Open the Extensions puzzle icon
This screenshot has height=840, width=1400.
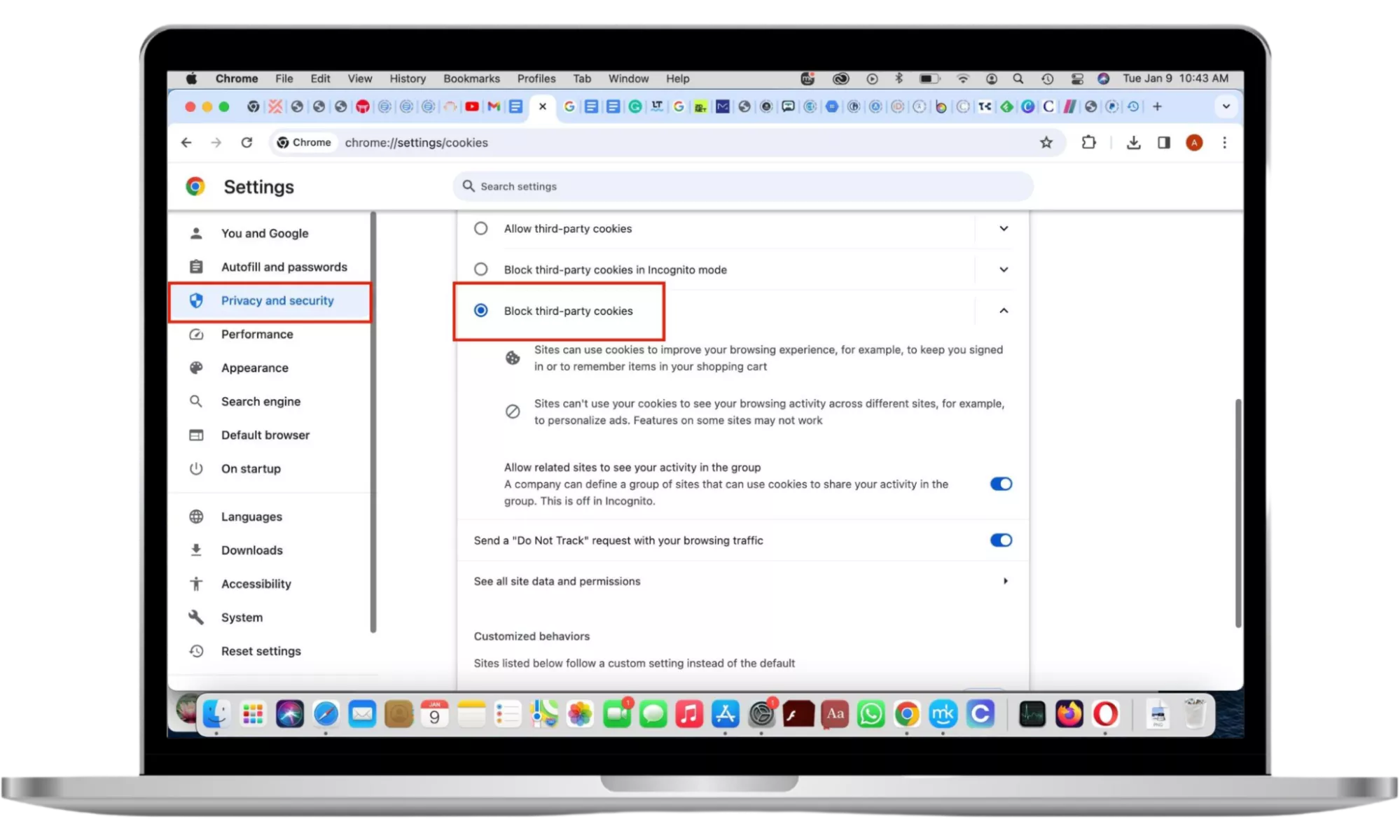click(x=1088, y=143)
